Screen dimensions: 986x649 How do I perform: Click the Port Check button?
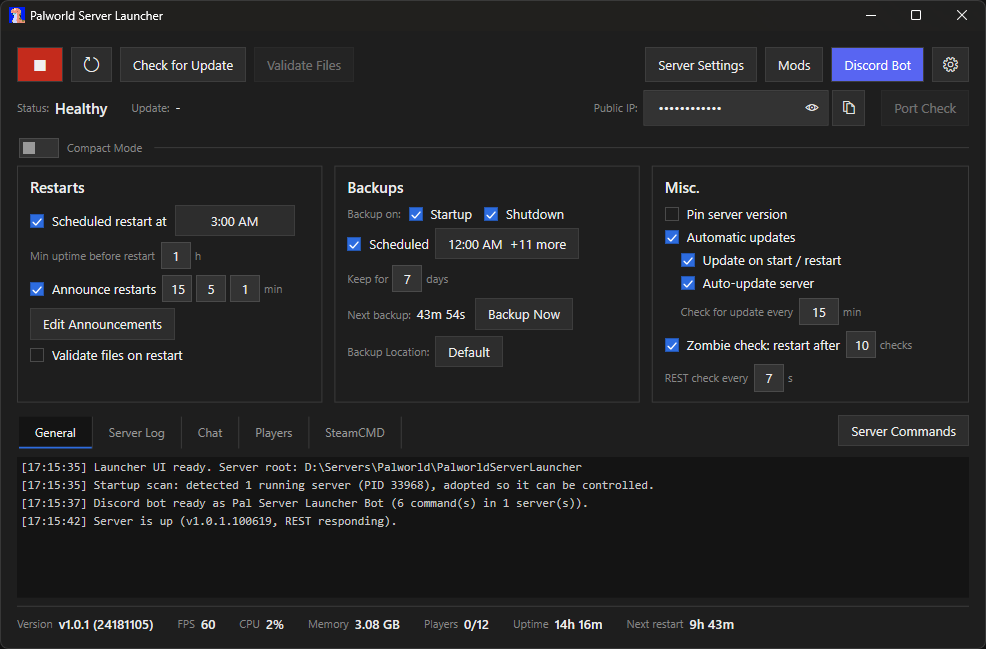click(x=924, y=108)
